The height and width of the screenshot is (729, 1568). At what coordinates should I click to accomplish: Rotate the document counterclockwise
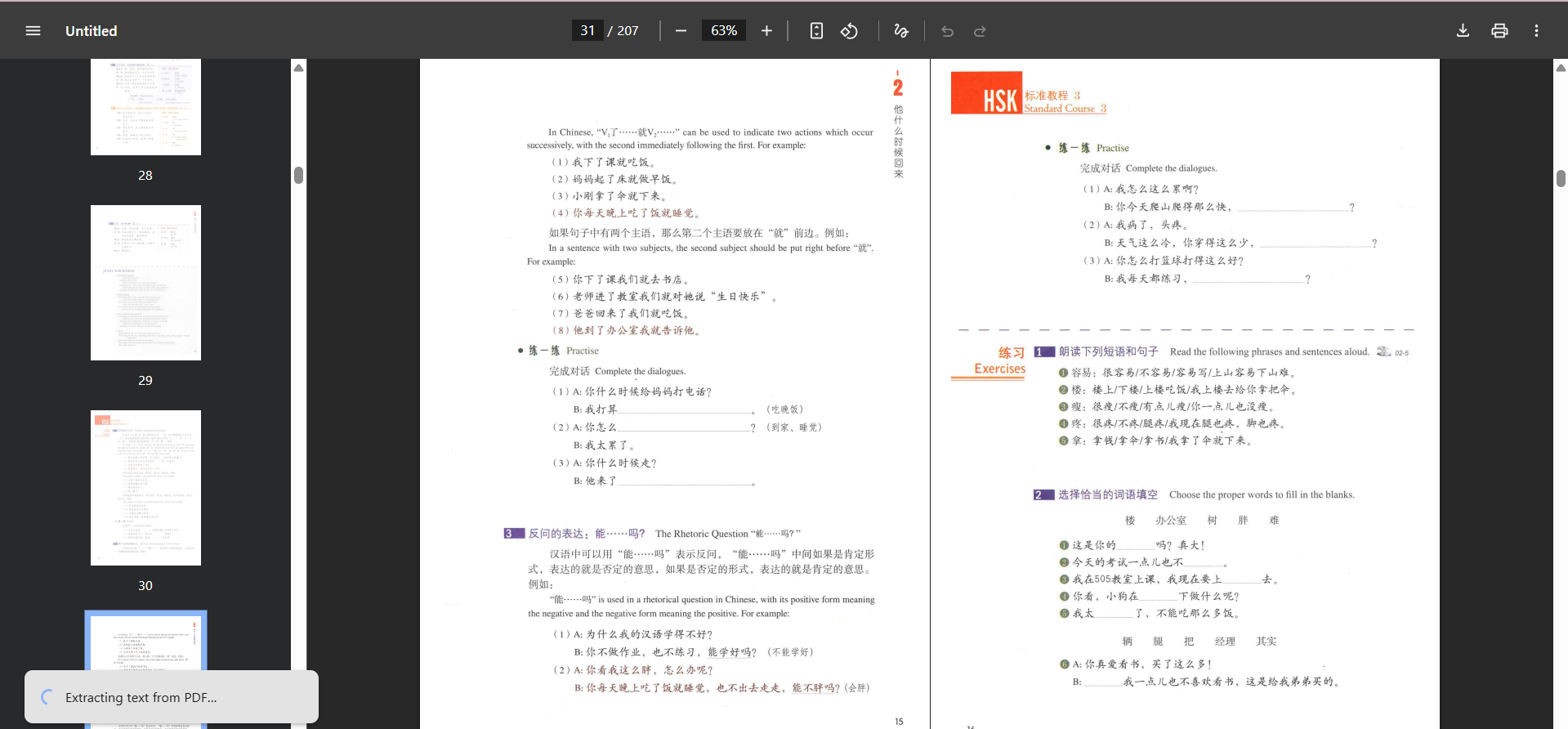[850, 31]
